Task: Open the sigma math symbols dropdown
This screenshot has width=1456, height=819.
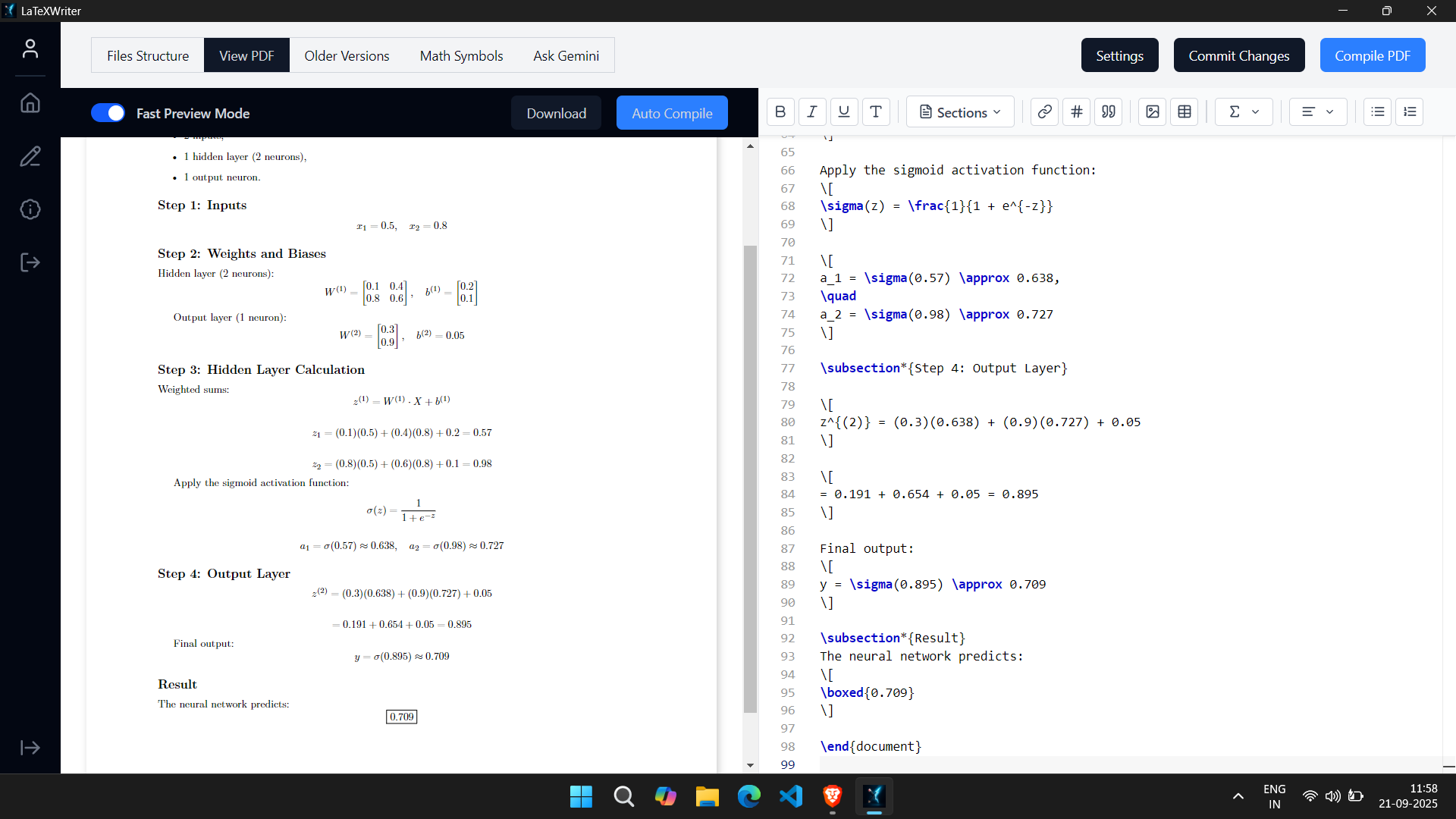Action: 1244,112
